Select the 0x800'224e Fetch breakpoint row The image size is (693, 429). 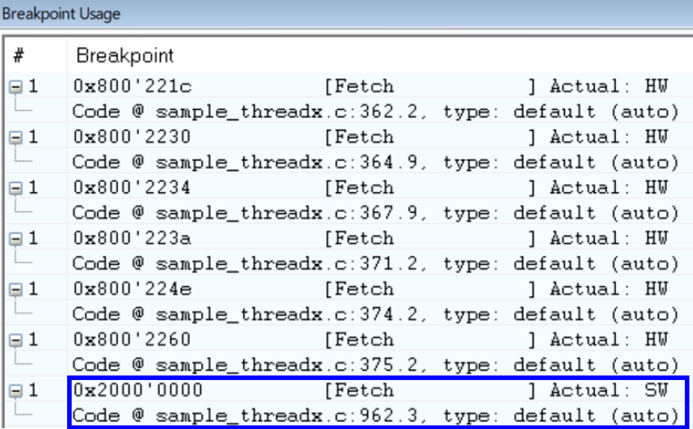pyautogui.click(x=370, y=288)
